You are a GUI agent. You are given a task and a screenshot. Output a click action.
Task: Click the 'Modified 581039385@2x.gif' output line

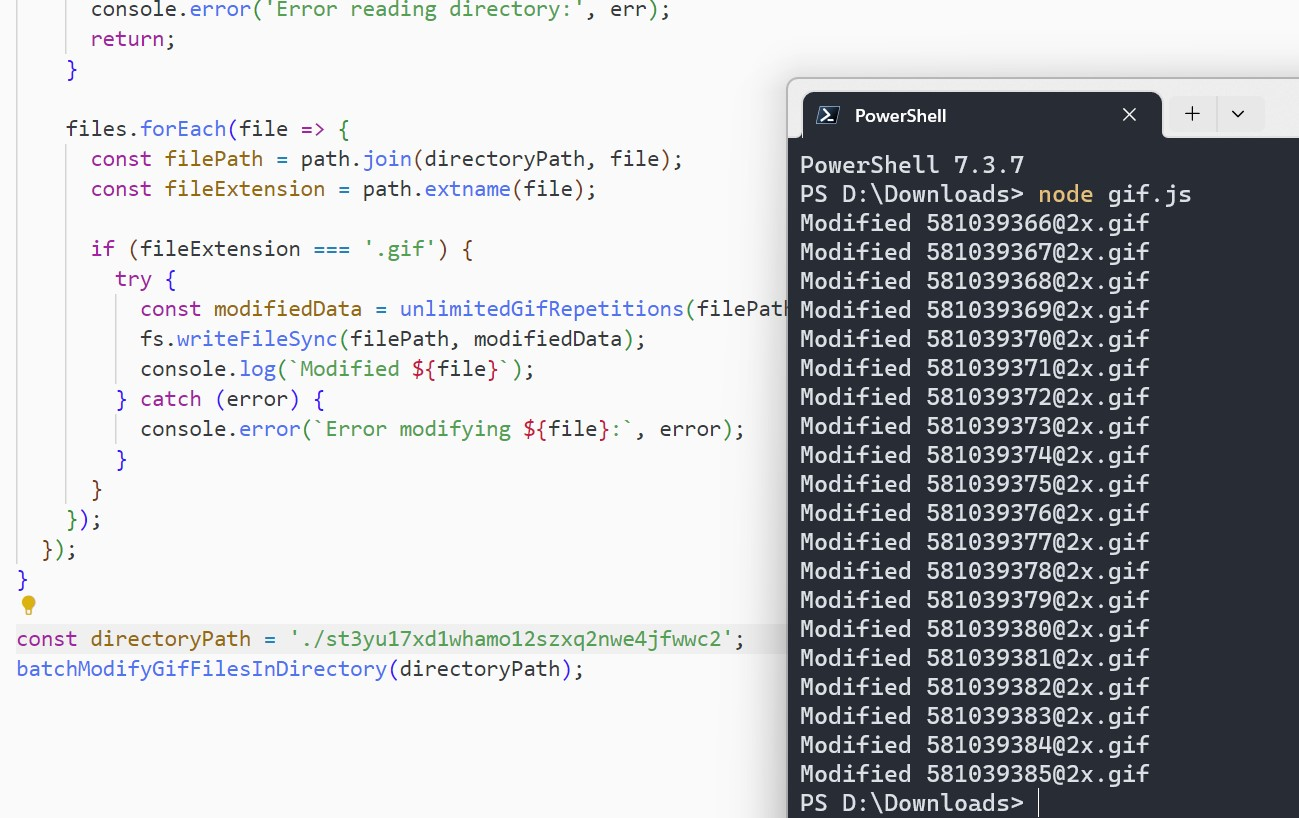coord(974,774)
